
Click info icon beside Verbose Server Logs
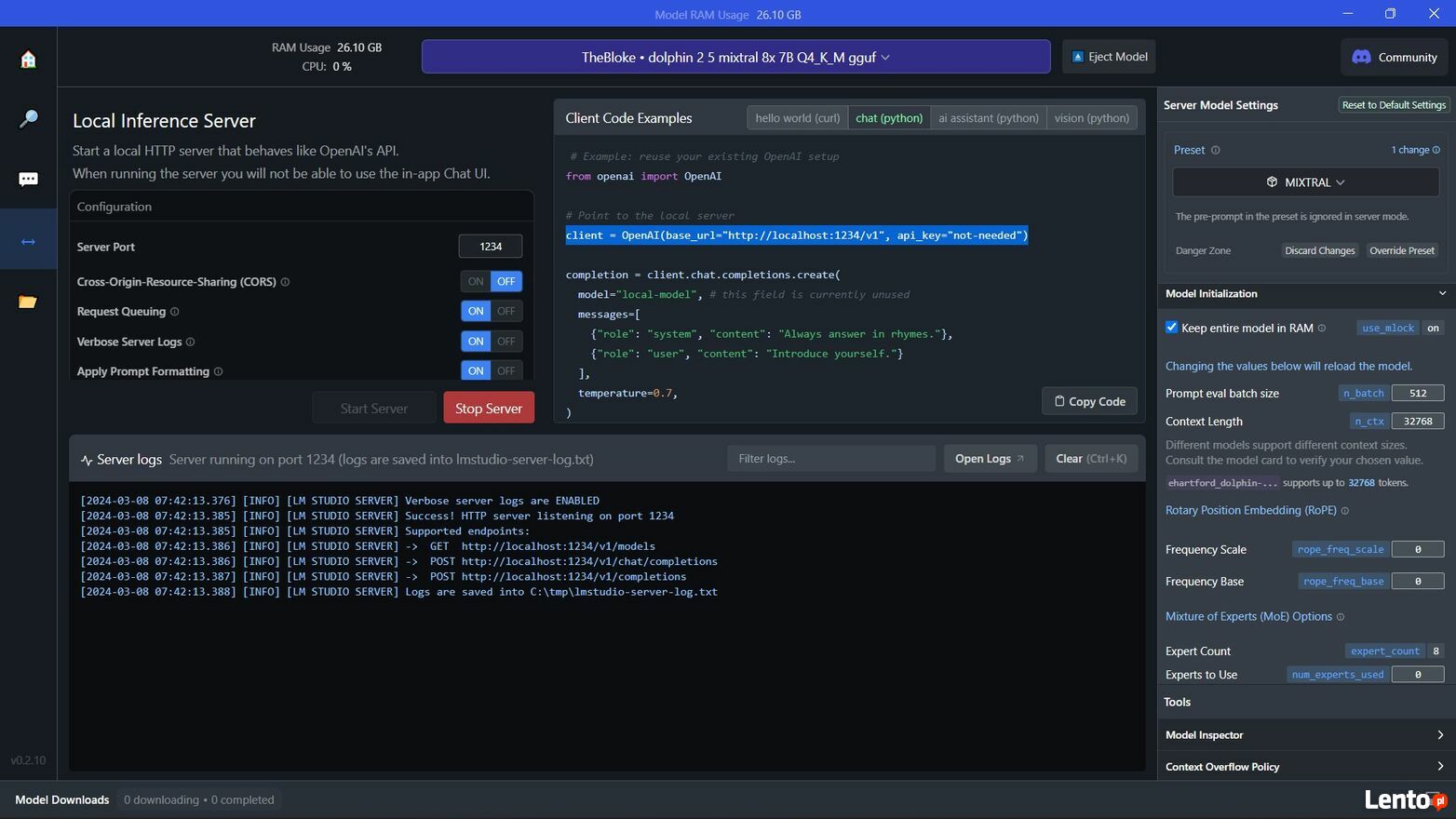[x=190, y=342]
